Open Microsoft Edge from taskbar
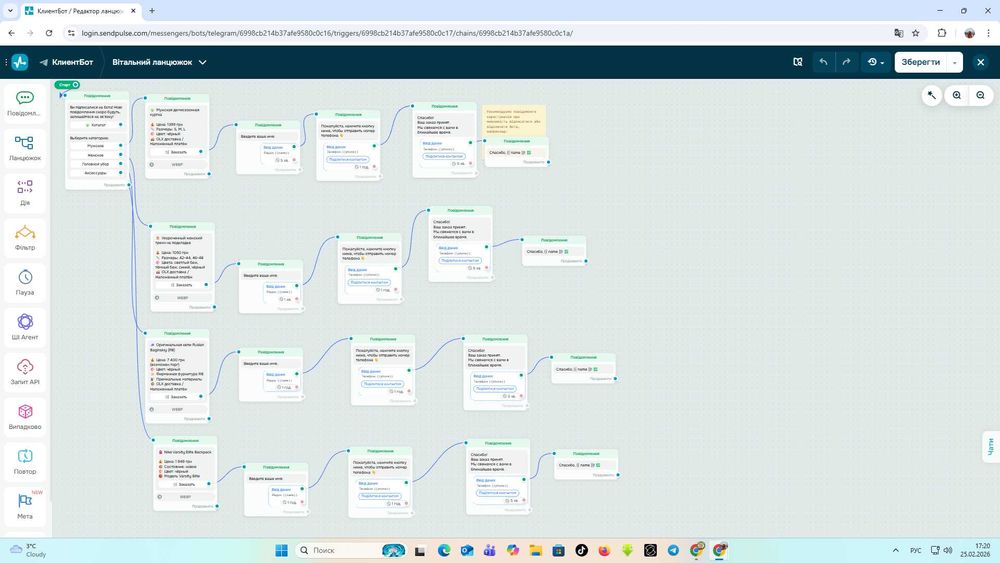The image size is (1000, 563). tap(444, 550)
